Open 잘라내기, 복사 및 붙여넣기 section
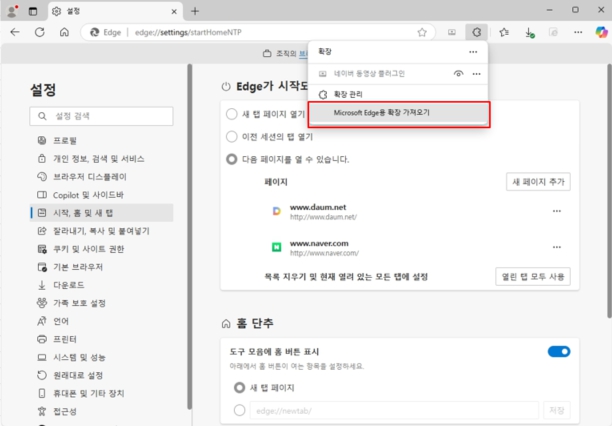 click(x=101, y=231)
